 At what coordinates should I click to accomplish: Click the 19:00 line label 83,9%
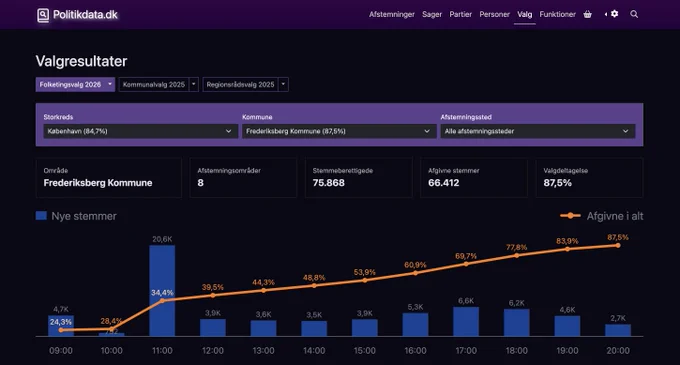(567, 241)
